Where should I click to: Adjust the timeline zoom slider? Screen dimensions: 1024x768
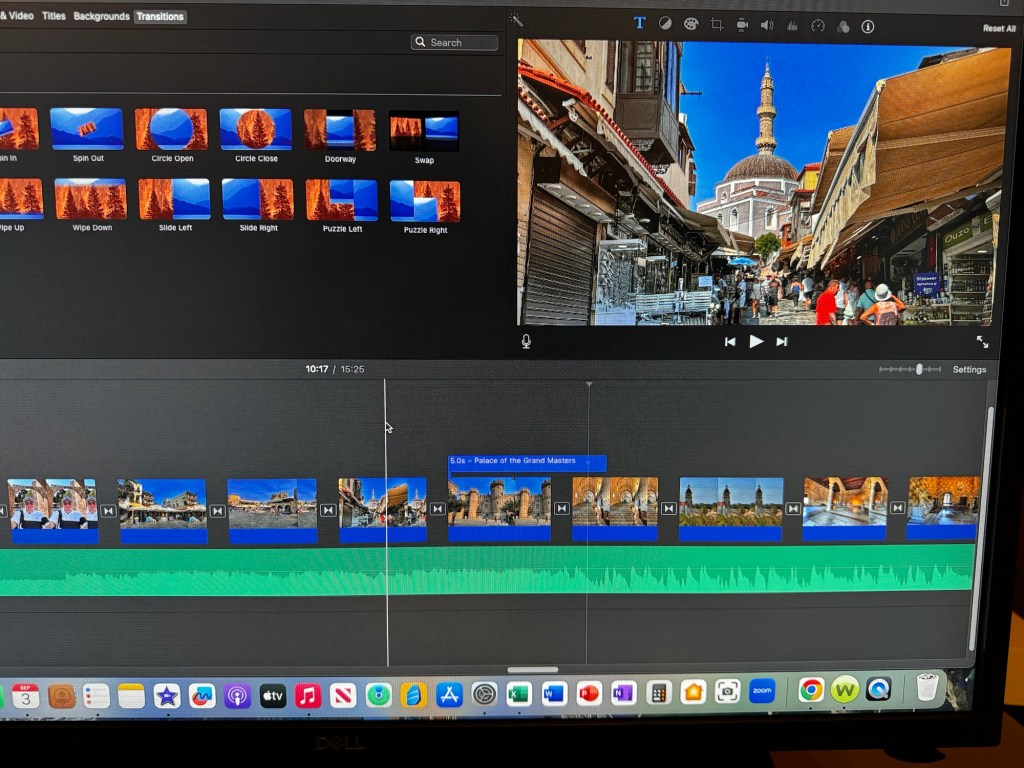click(918, 369)
